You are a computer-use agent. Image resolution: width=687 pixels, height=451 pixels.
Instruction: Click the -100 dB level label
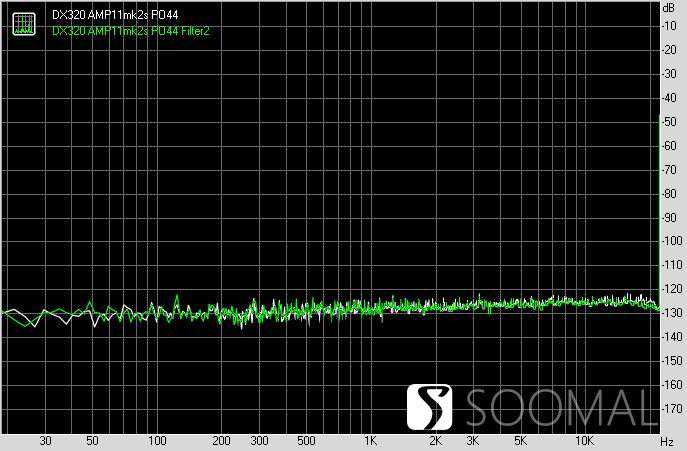(x=671, y=242)
